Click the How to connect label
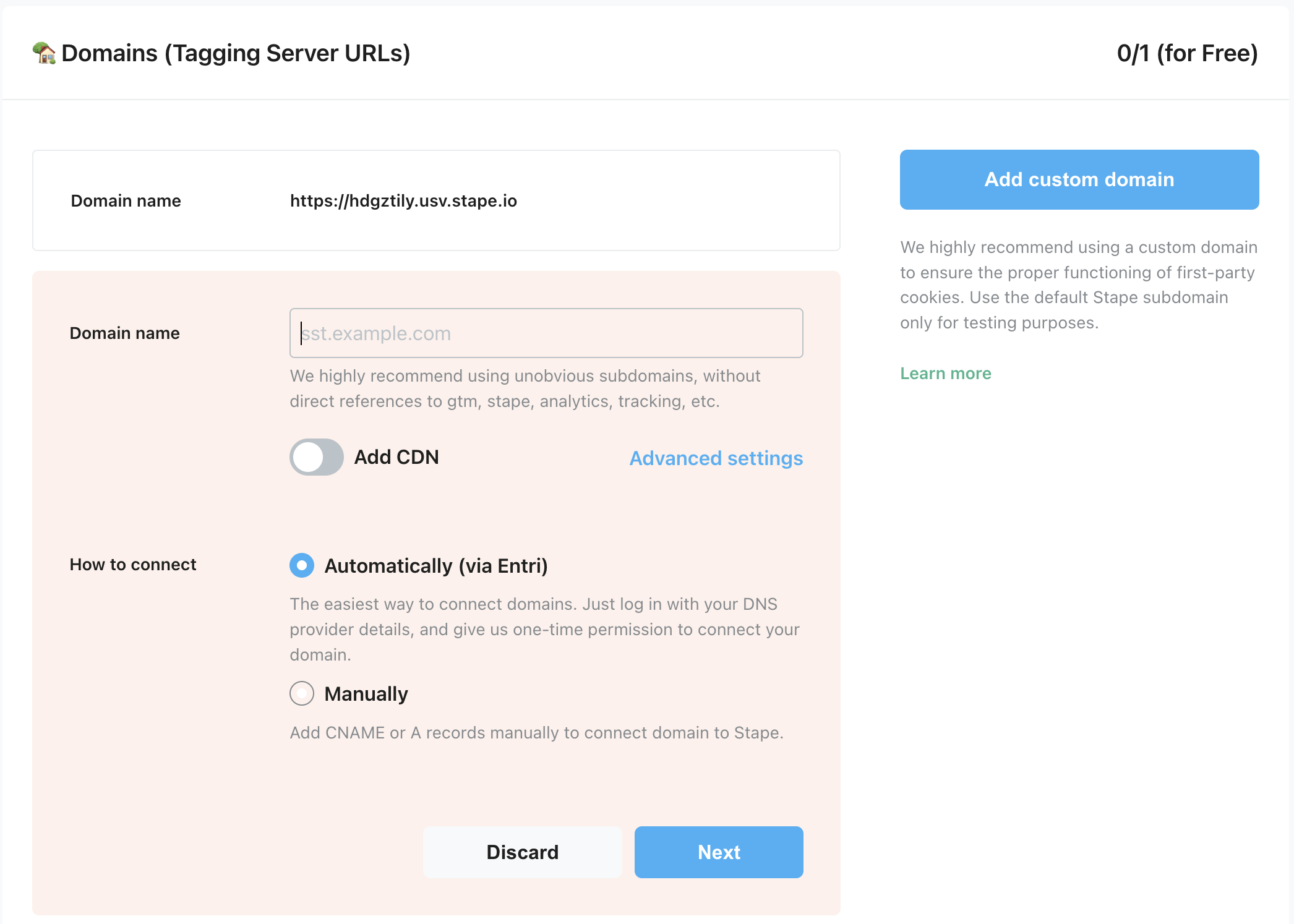Image resolution: width=1294 pixels, height=924 pixels. click(133, 565)
